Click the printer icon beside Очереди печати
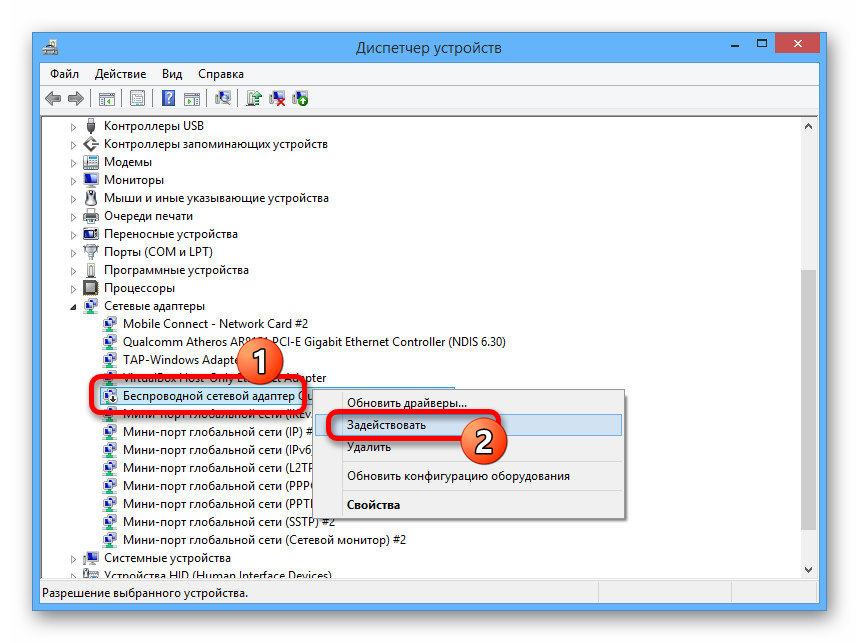 coord(91,216)
